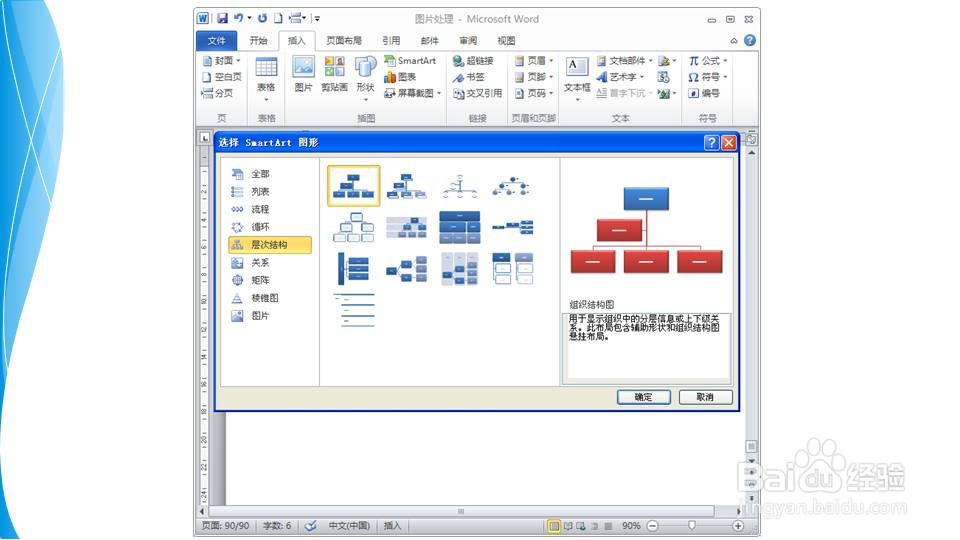Image resolution: width=960 pixels, height=540 pixels.
Task: Click the redo icon in title bar
Action: 262,18
